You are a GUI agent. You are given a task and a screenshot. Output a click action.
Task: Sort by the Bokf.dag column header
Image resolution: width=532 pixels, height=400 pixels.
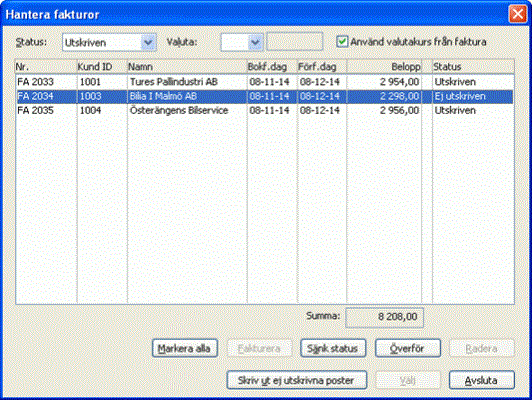coord(272,67)
